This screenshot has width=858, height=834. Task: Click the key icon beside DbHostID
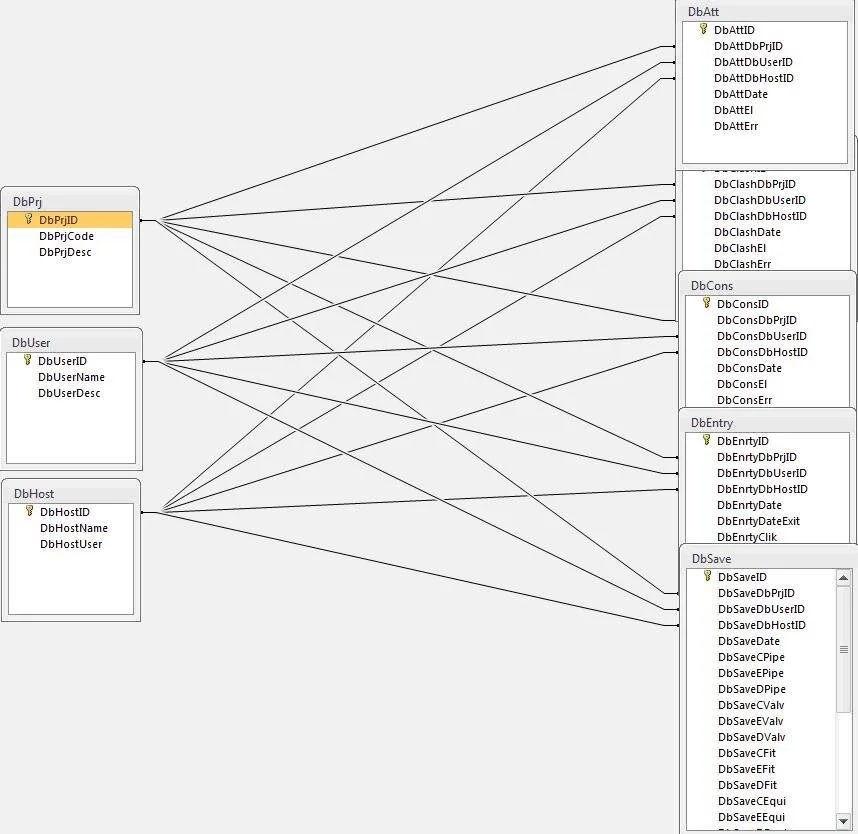(29, 511)
